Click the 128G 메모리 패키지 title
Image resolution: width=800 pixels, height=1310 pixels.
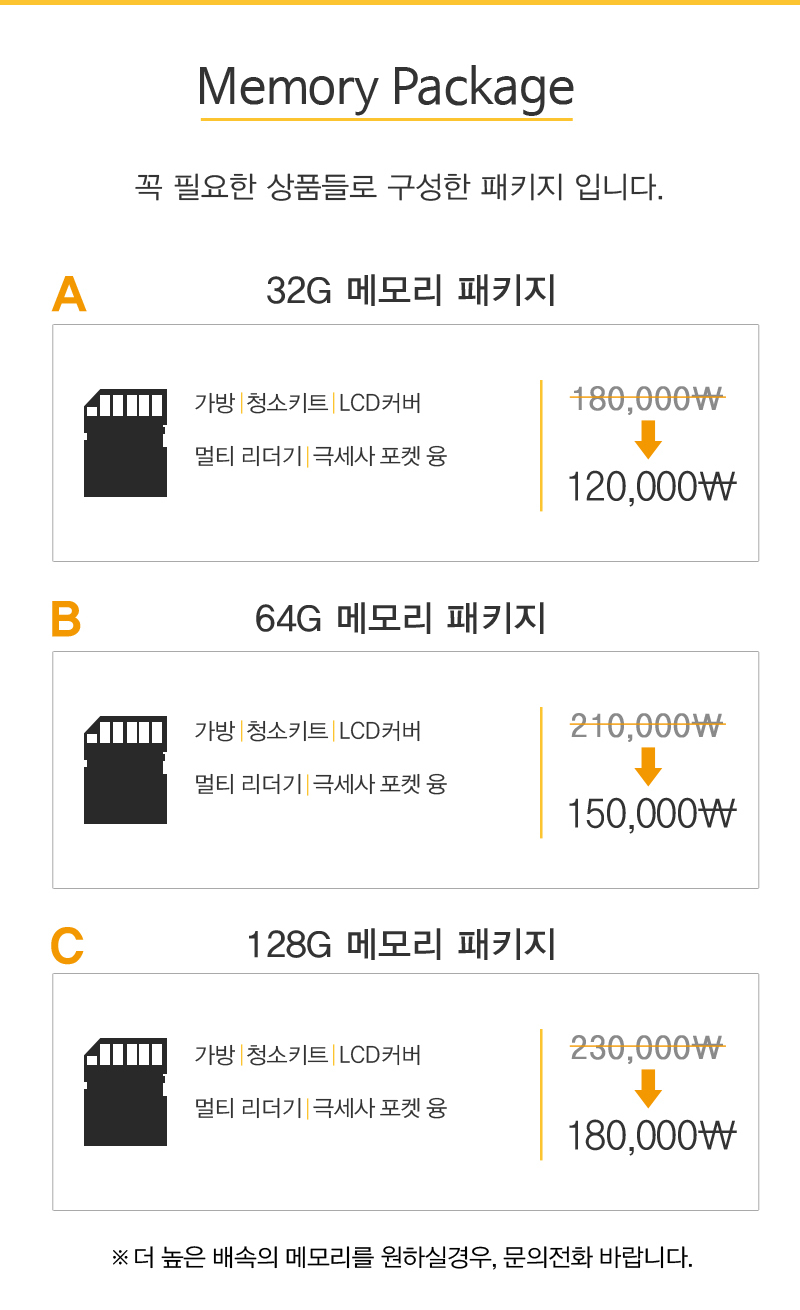coord(400,944)
